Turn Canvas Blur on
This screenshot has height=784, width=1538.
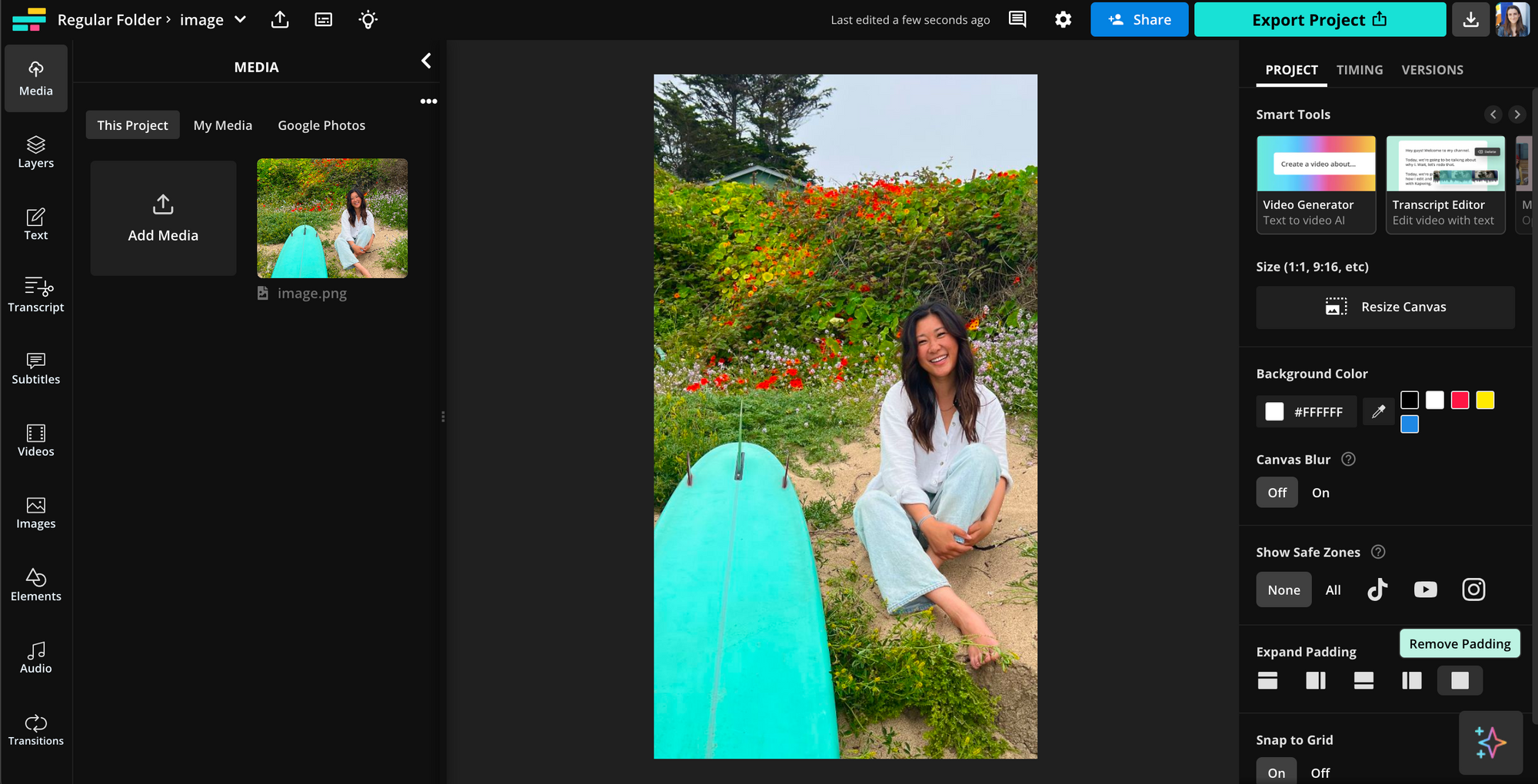(x=1320, y=493)
